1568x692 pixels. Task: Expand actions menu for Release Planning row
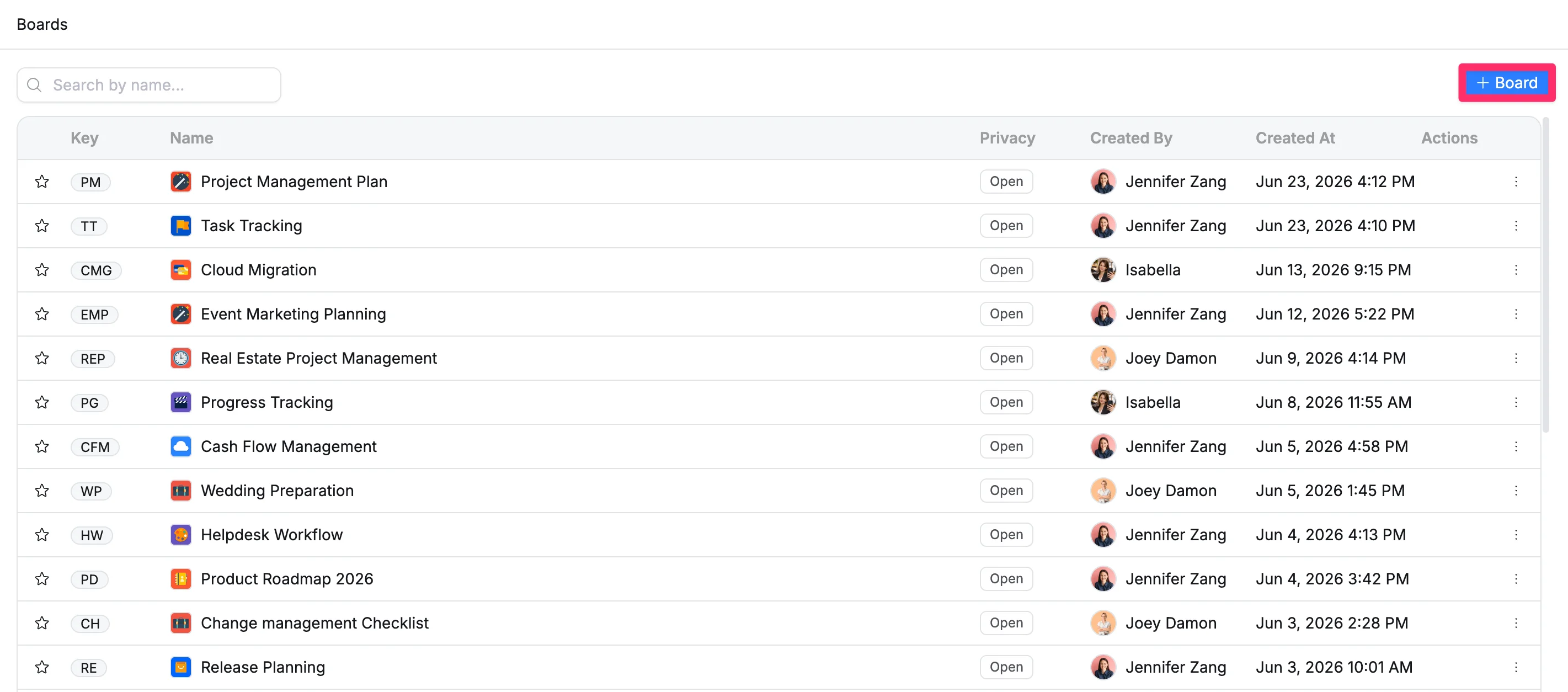click(x=1516, y=667)
